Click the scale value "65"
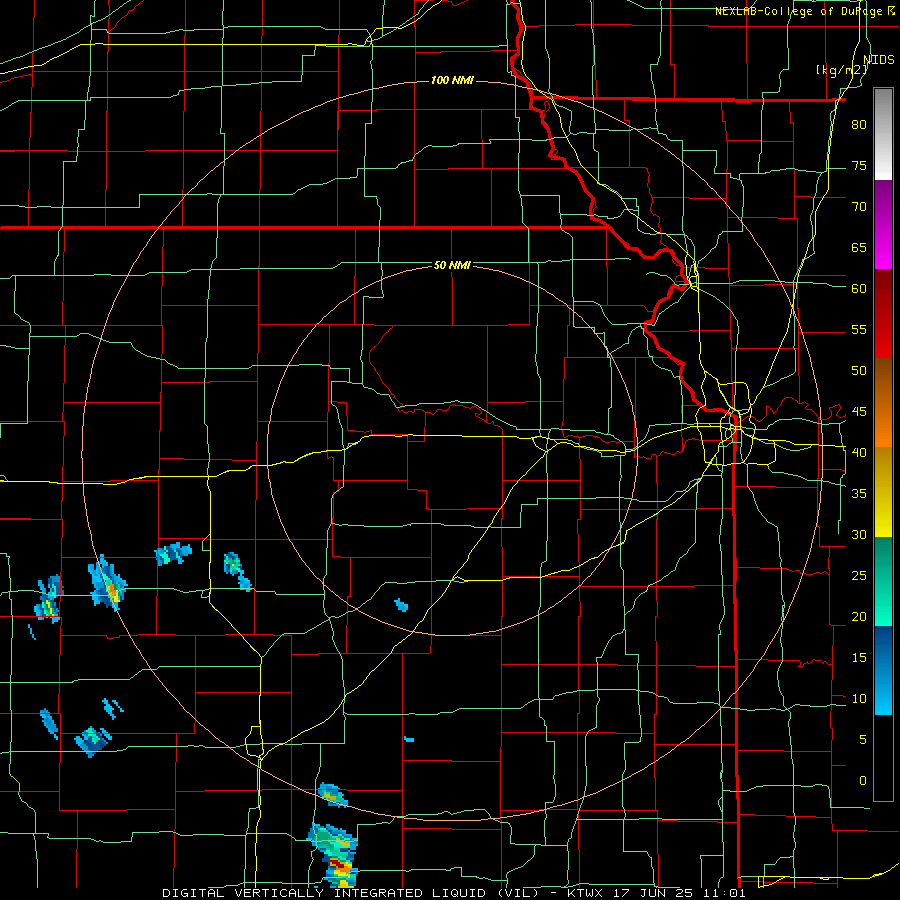The width and height of the screenshot is (900, 900). click(x=859, y=247)
